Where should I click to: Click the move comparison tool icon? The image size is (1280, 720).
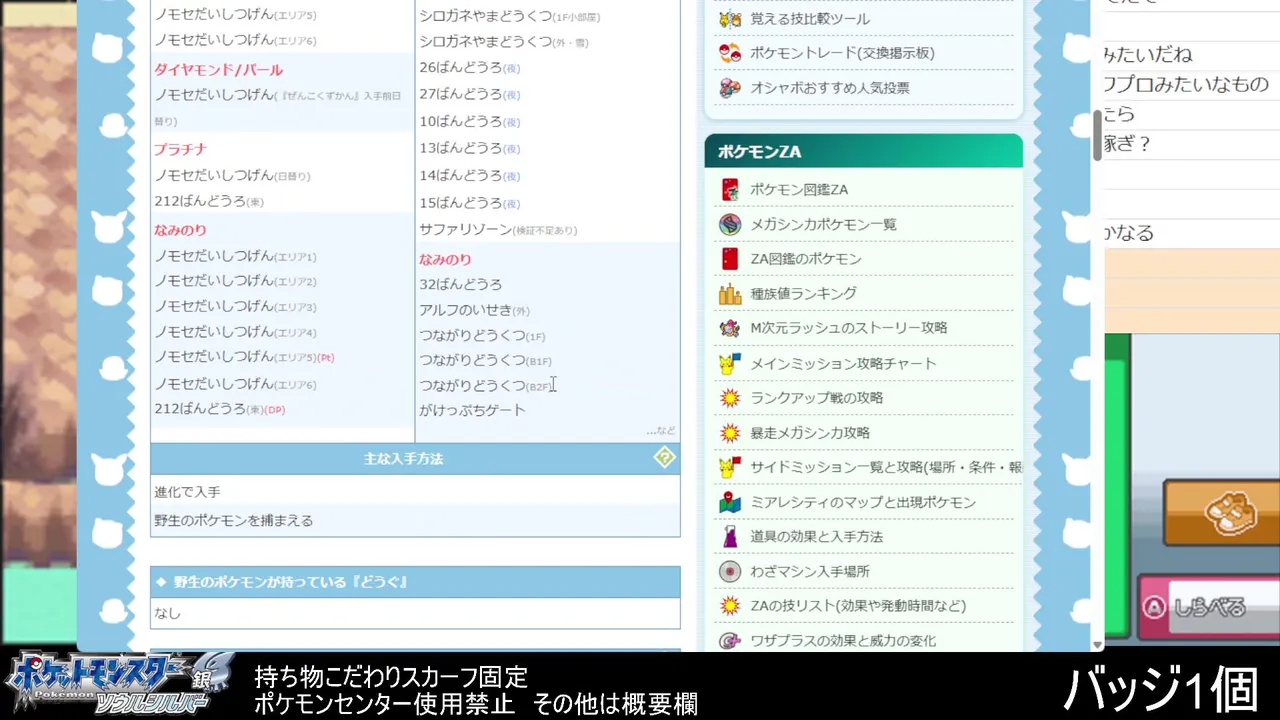pos(730,19)
